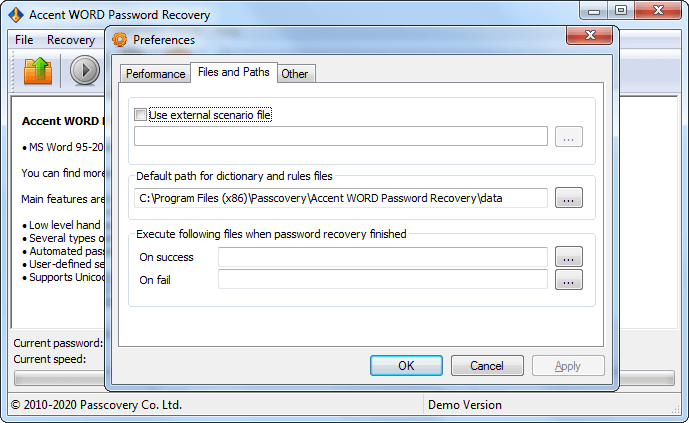Click the open file toolbar icon

tap(38, 70)
